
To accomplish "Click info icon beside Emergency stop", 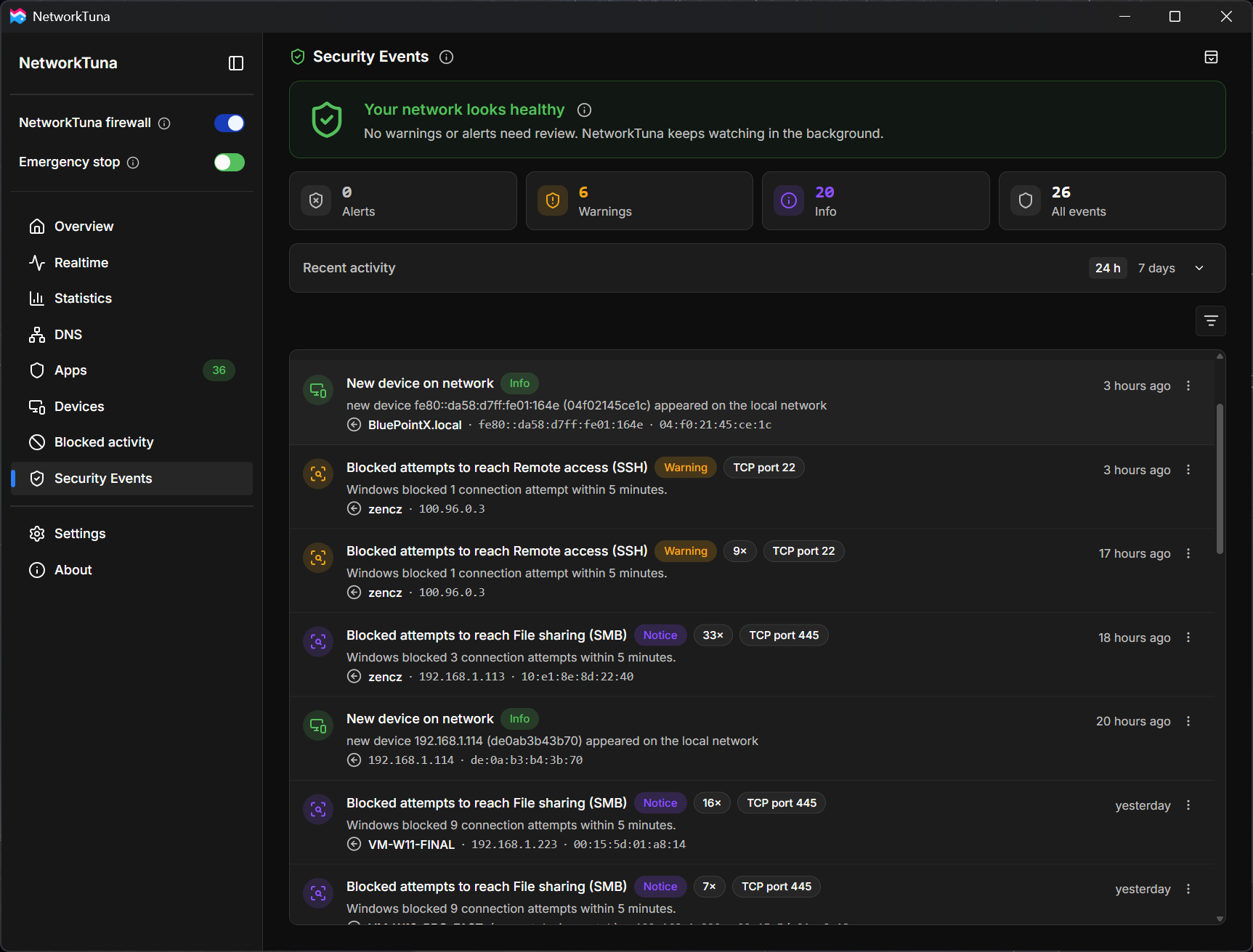I will pos(133,163).
